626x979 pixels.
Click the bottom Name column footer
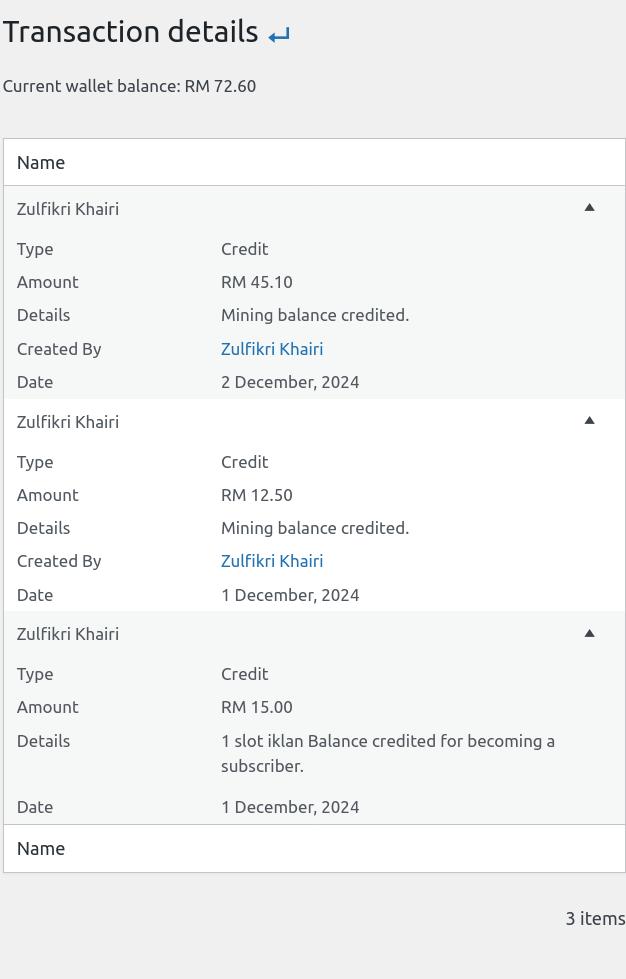click(41, 848)
